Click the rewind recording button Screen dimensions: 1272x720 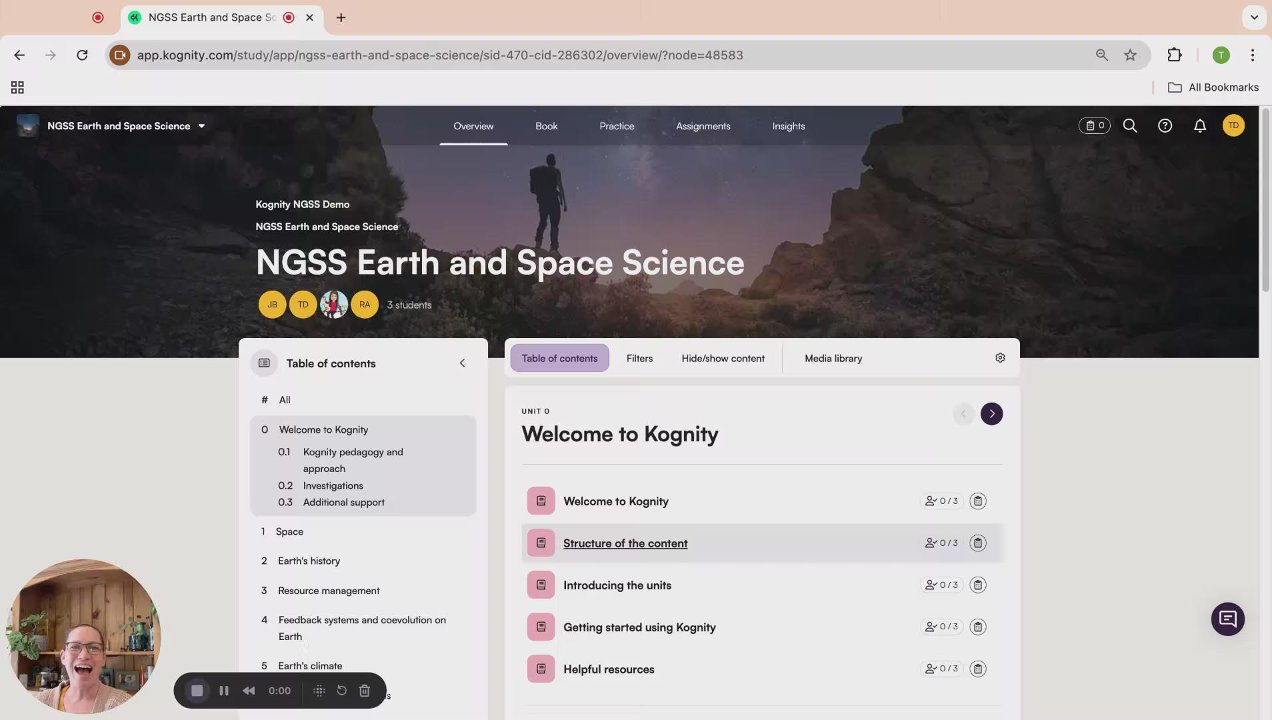[x=248, y=691]
